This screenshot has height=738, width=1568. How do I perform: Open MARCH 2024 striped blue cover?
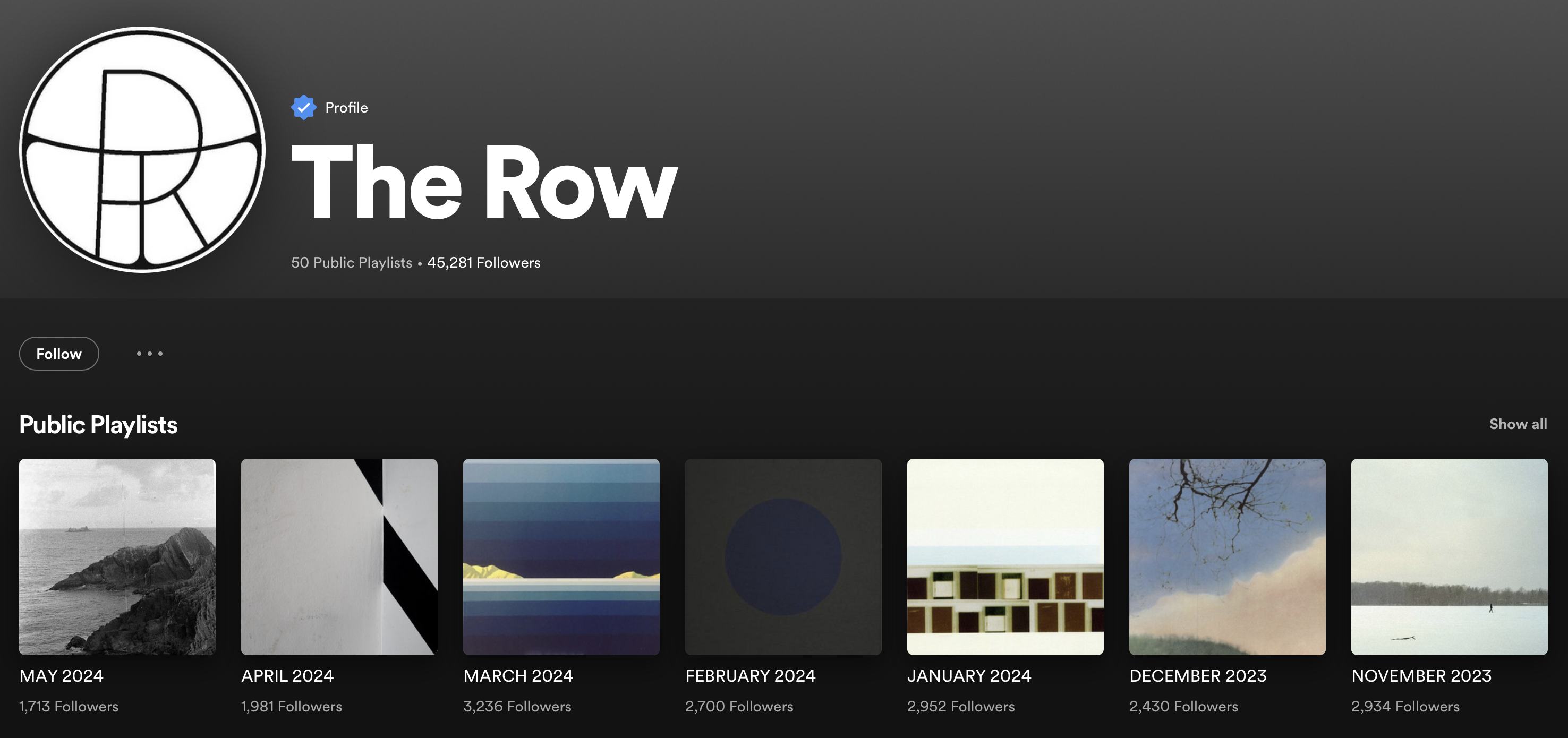click(560, 557)
